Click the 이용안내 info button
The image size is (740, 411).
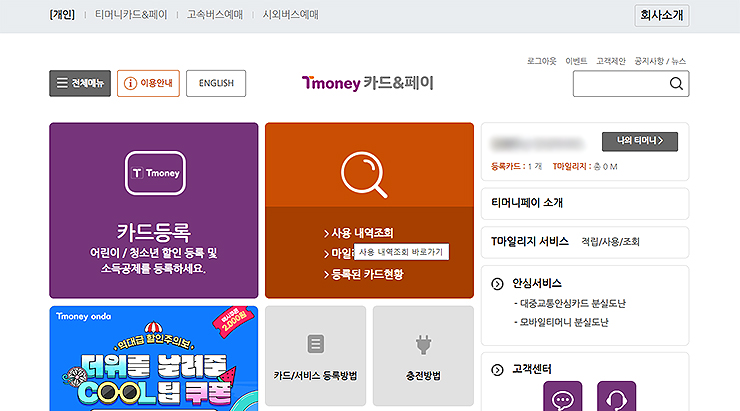[x=148, y=84]
